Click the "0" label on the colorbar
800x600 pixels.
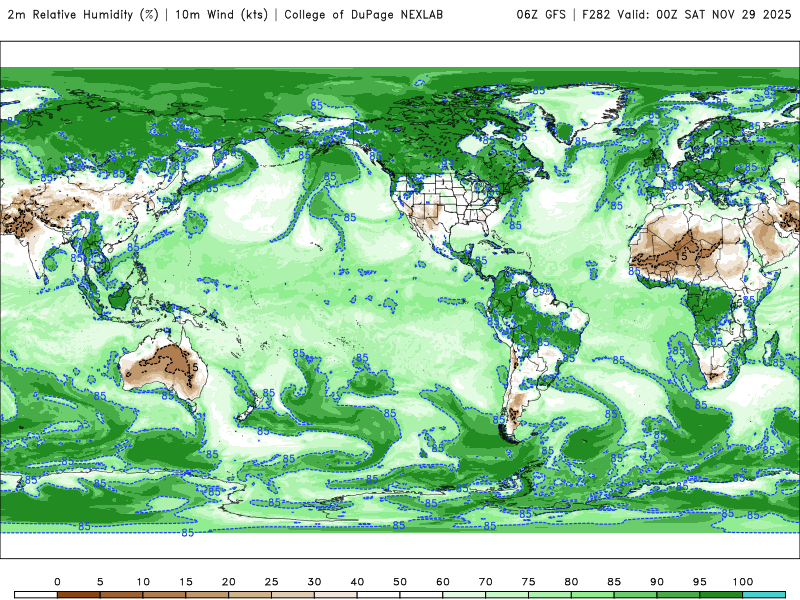click(57, 582)
